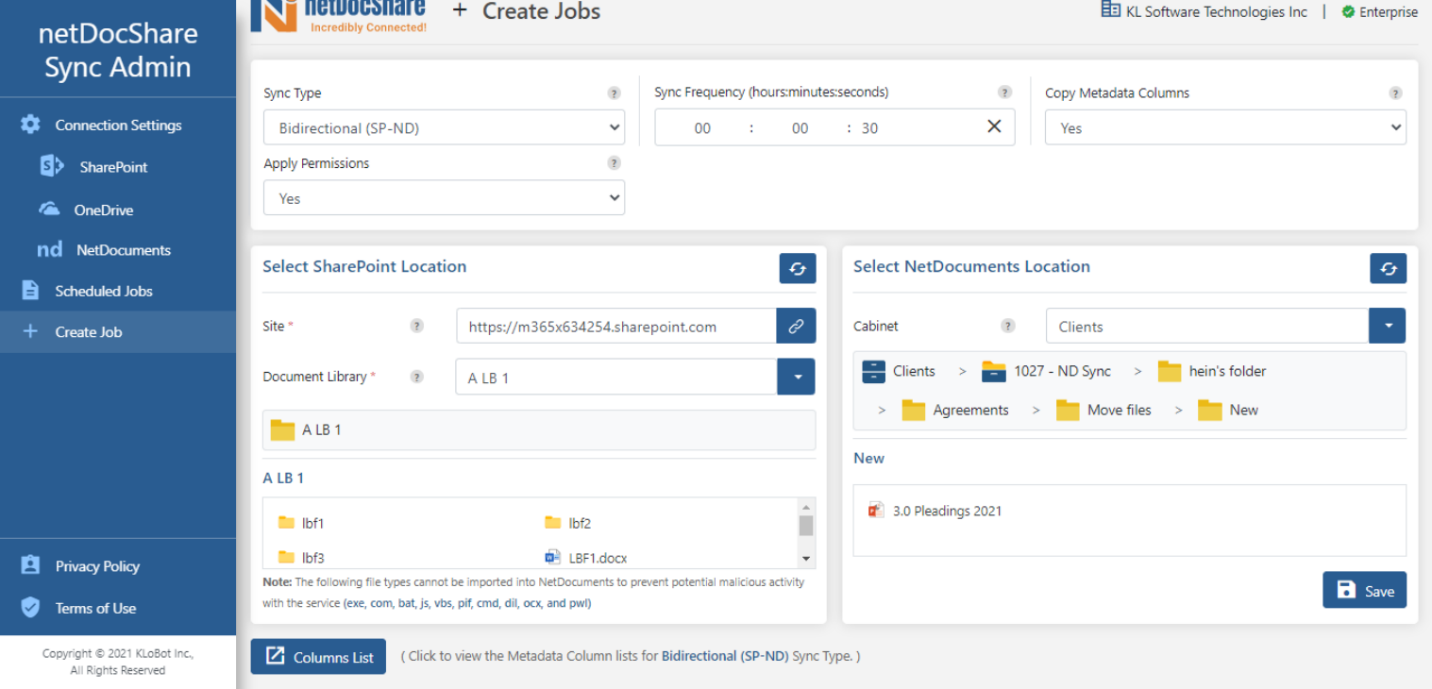Open Connection Settings in the sidebar
1432x689 pixels.
pos(118,125)
